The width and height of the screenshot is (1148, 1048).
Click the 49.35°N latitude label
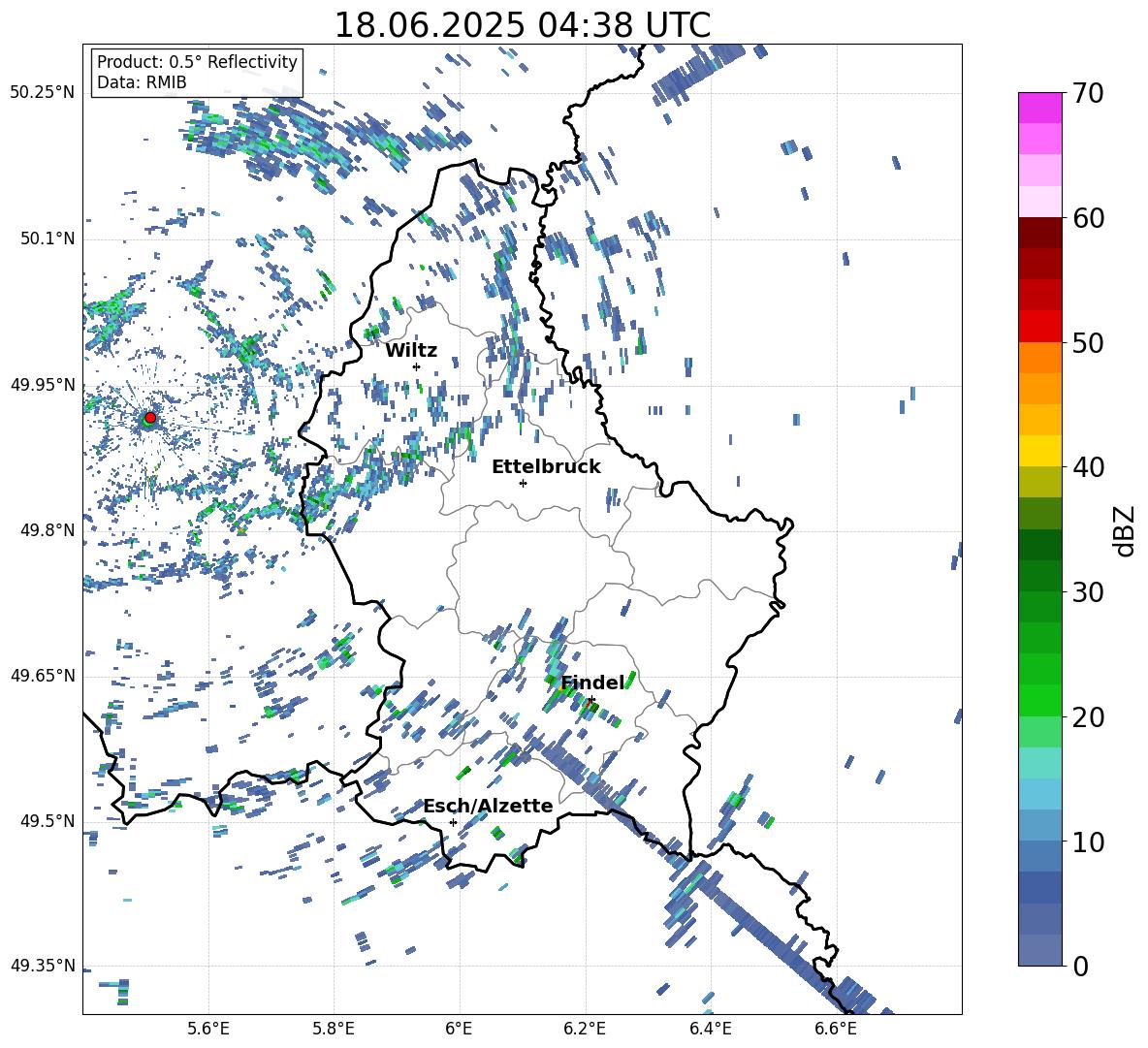pos(43,966)
